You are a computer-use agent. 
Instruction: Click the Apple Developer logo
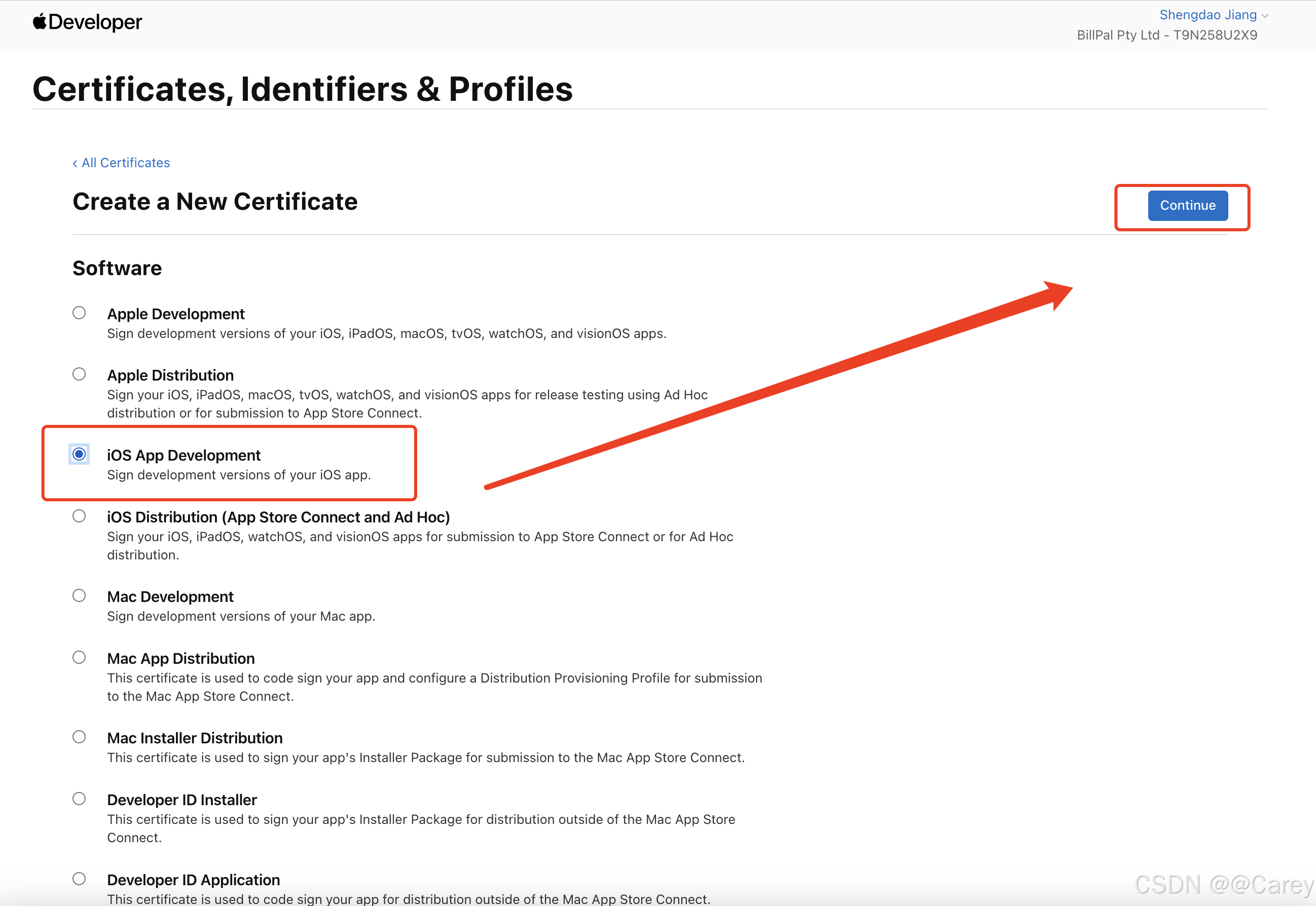(87, 22)
